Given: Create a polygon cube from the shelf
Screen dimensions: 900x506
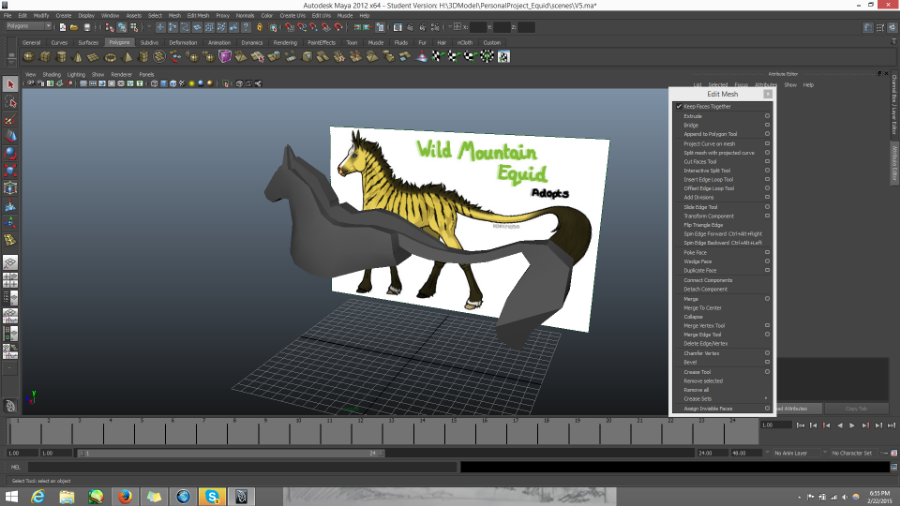Looking at the screenshot, I should click(x=45, y=56).
